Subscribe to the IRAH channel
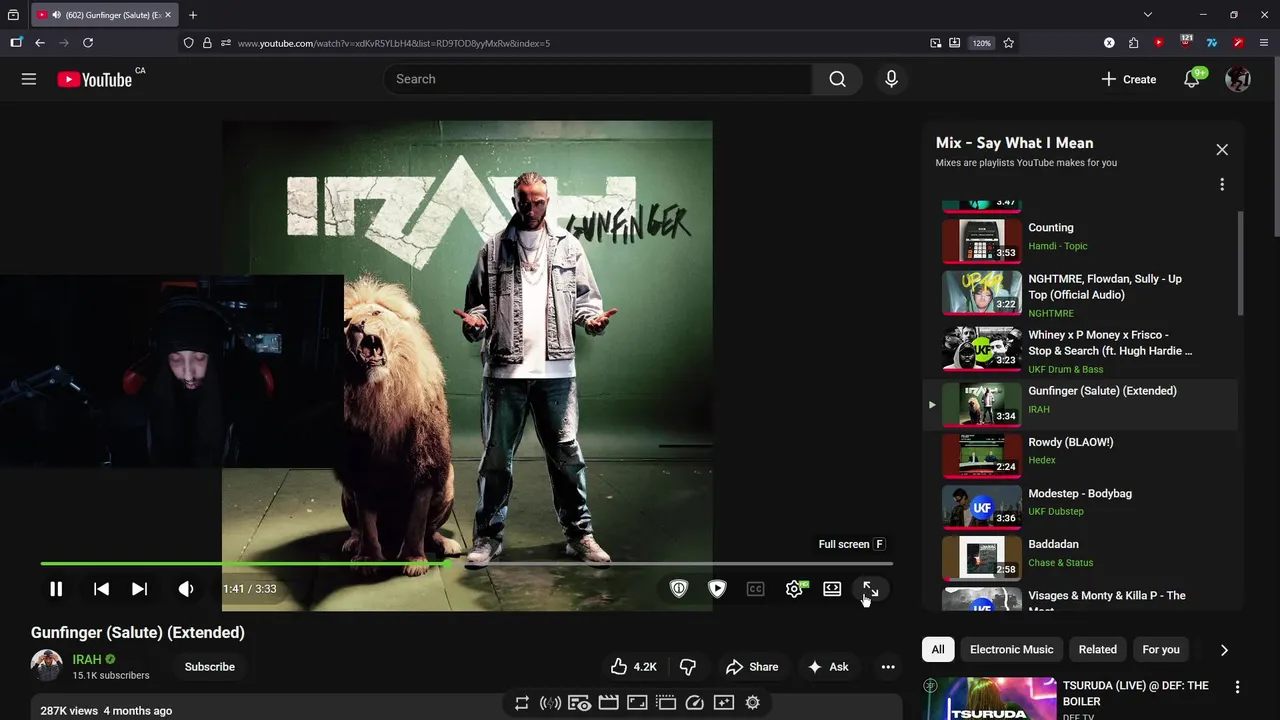Screen dimensions: 1280x720 click(x=210, y=667)
